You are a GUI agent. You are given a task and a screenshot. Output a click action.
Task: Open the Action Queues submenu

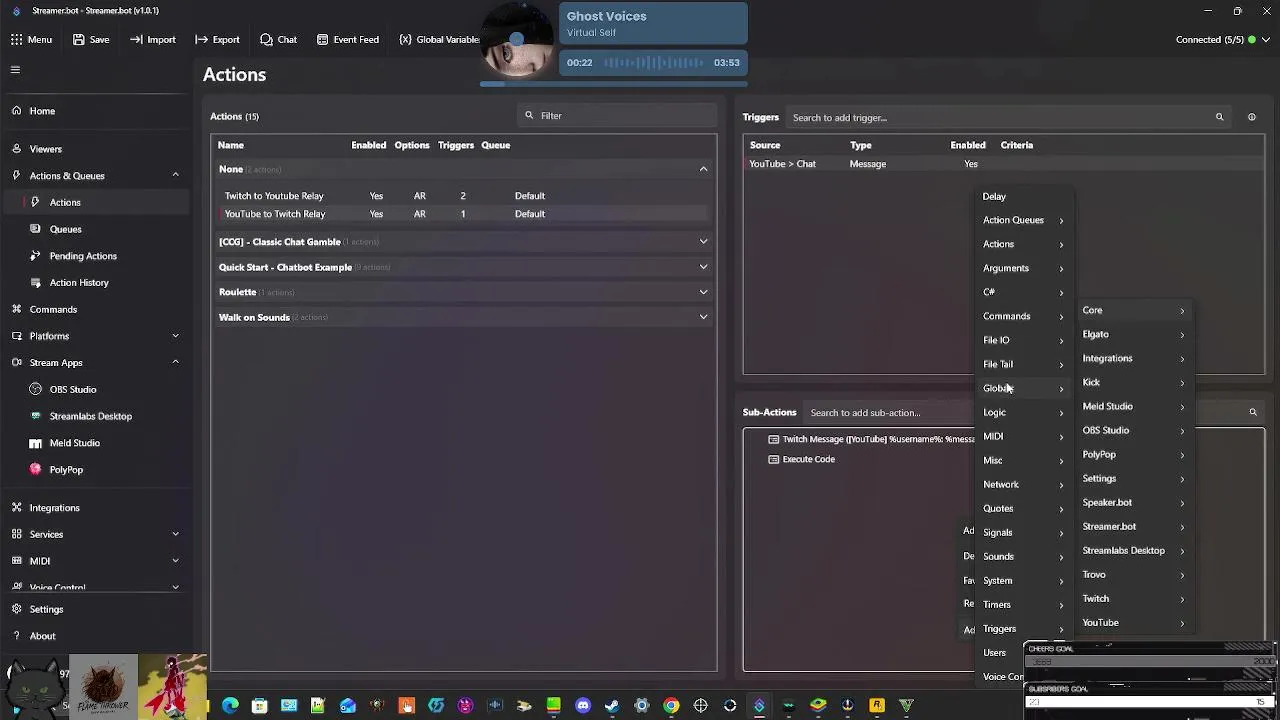(1024, 220)
